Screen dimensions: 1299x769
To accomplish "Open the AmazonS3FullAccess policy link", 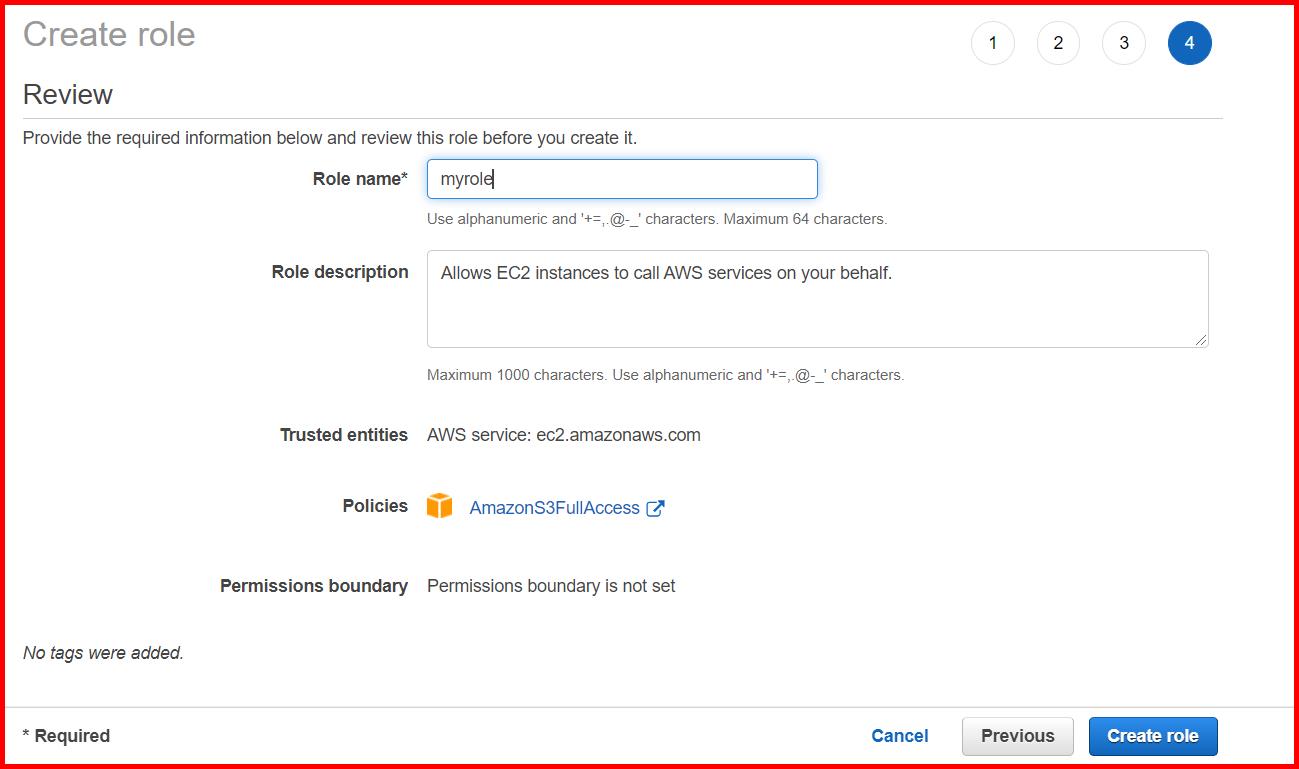I will 553,508.
